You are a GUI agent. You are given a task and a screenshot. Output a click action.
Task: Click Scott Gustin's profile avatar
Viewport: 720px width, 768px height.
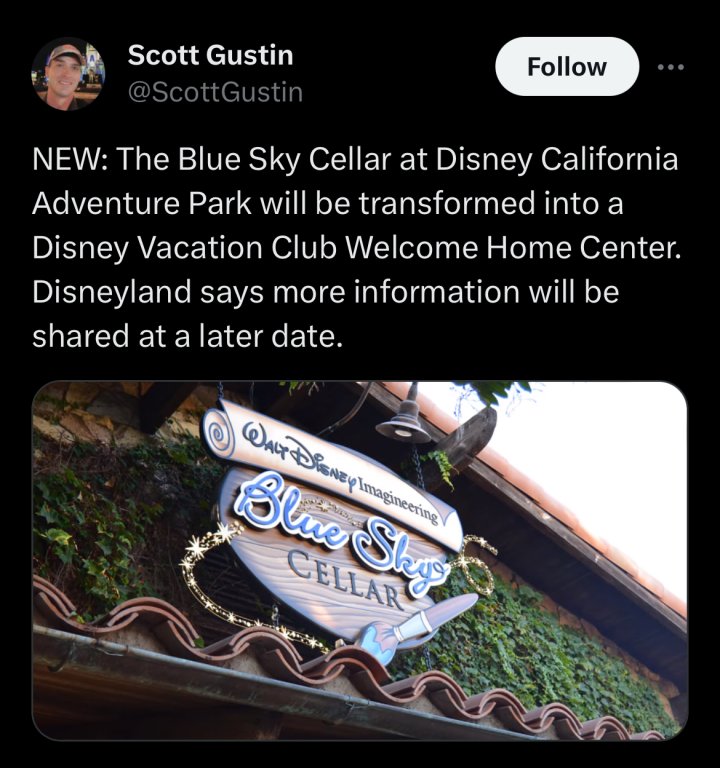[x=68, y=73]
